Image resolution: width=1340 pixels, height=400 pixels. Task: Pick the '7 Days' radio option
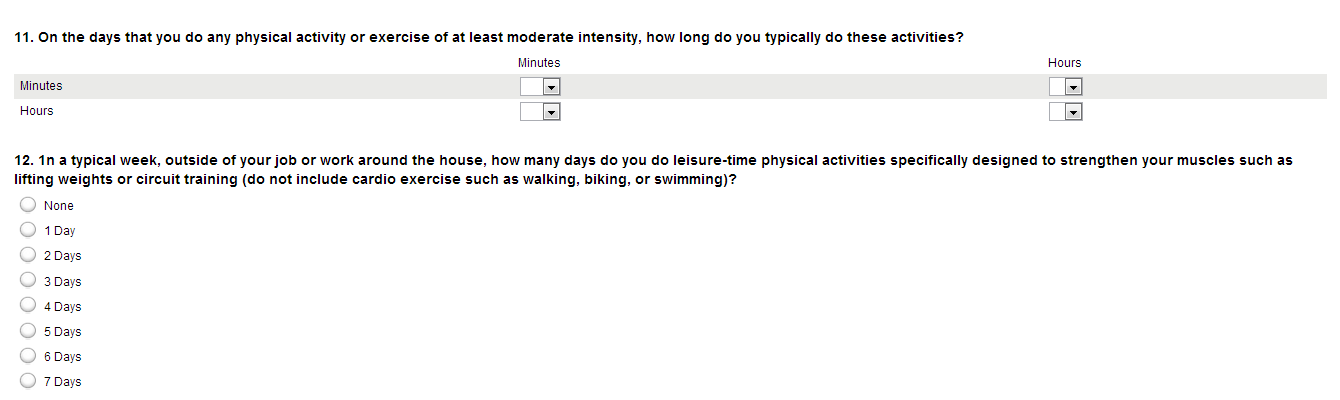tap(28, 381)
